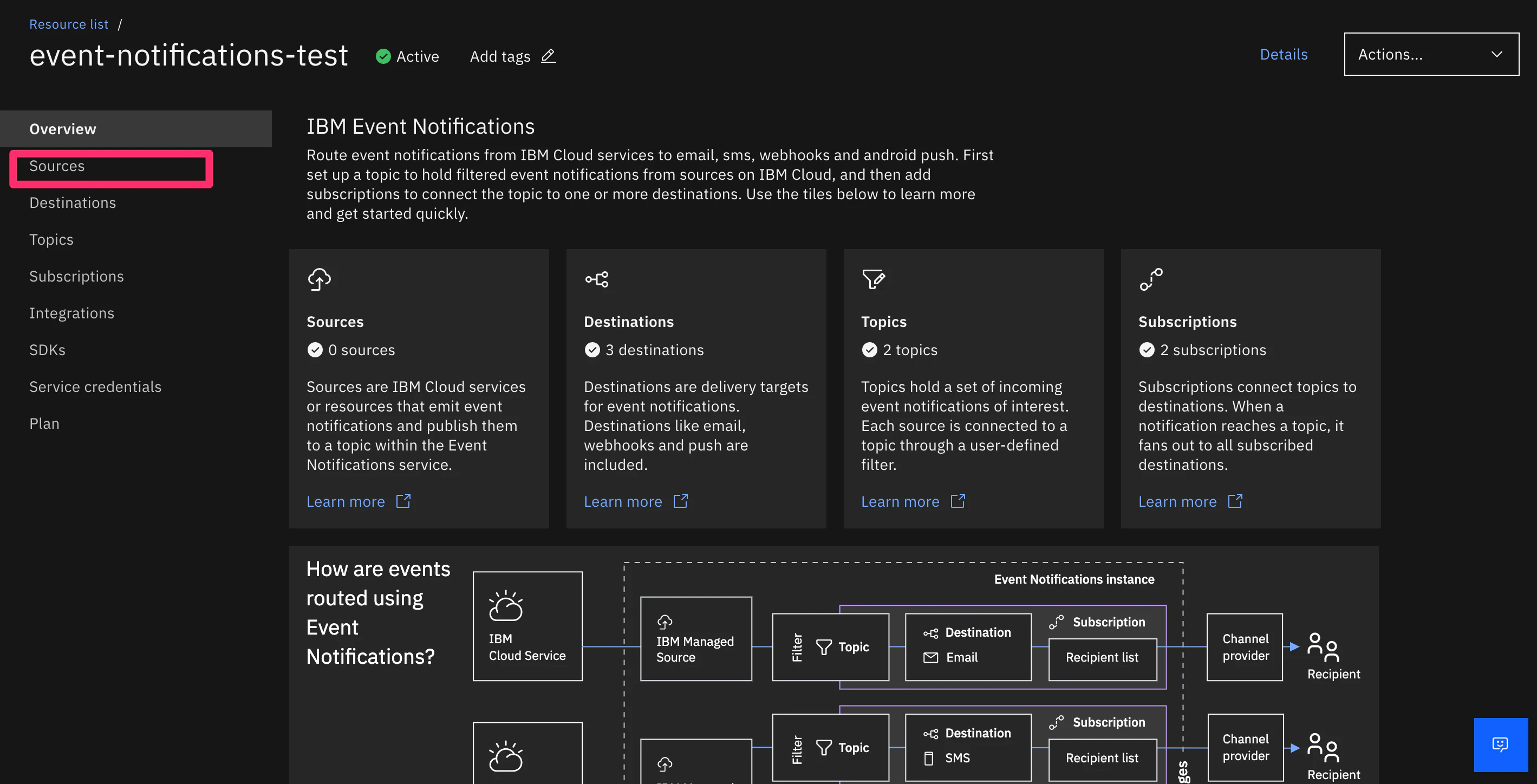Click the IBM Managed Source upload icon
This screenshot has width=1537, height=784.
pos(665,622)
